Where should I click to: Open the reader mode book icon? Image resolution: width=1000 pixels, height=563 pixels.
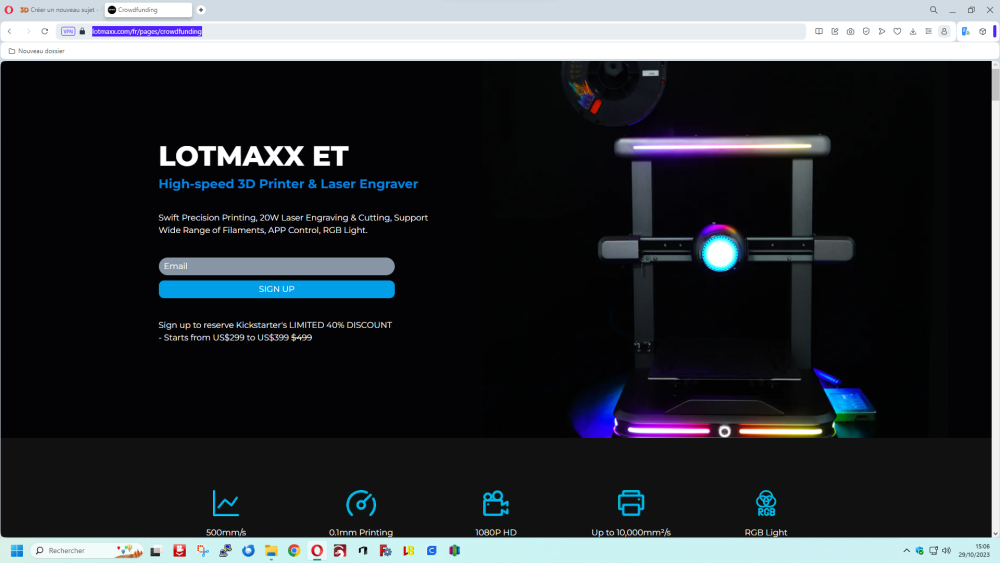tap(819, 31)
